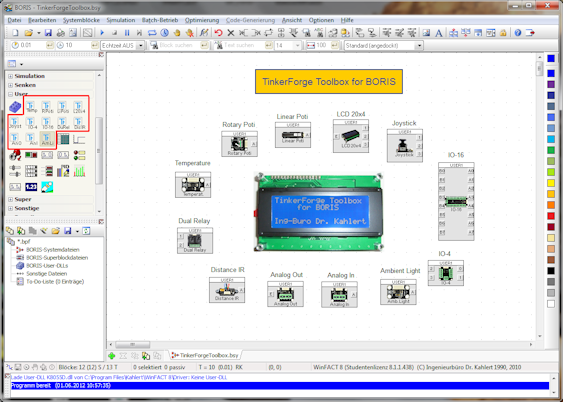The image size is (563, 402).
Task: Click the yellow hand icon in the main toolbar
Action: [177, 33]
